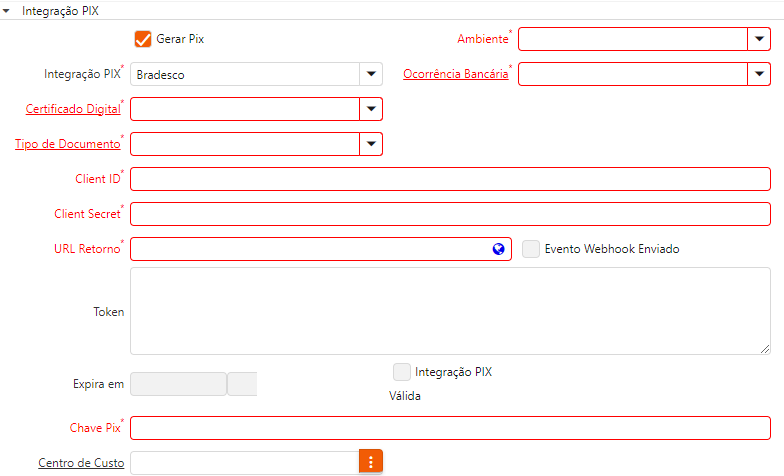Viewport: 784px width, 476px height.
Task: Click the Ocorrência Bancária link label
Action: pyautogui.click(x=455, y=74)
